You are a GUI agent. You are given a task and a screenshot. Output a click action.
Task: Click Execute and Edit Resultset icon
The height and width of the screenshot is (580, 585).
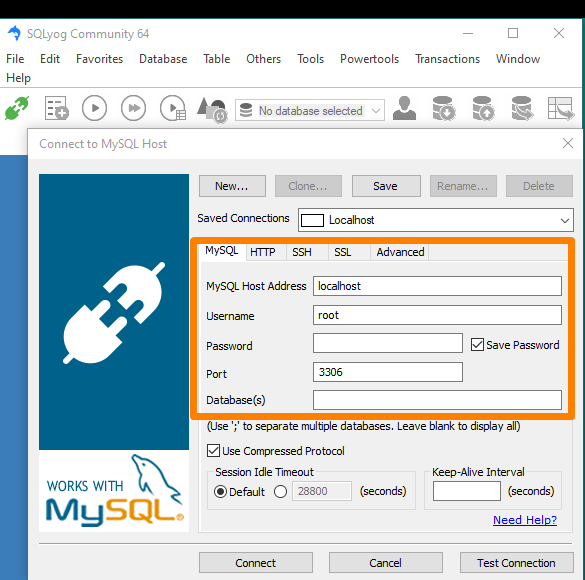(x=173, y=109)
